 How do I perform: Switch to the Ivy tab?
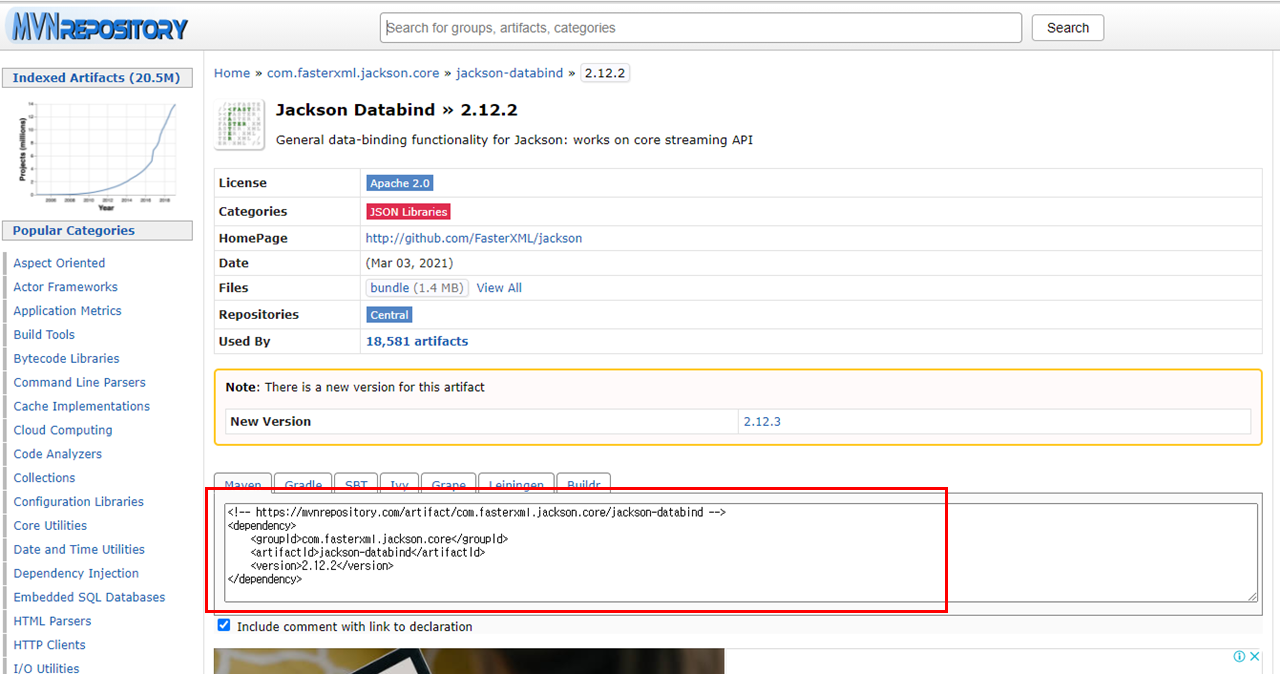pos(399,483)
